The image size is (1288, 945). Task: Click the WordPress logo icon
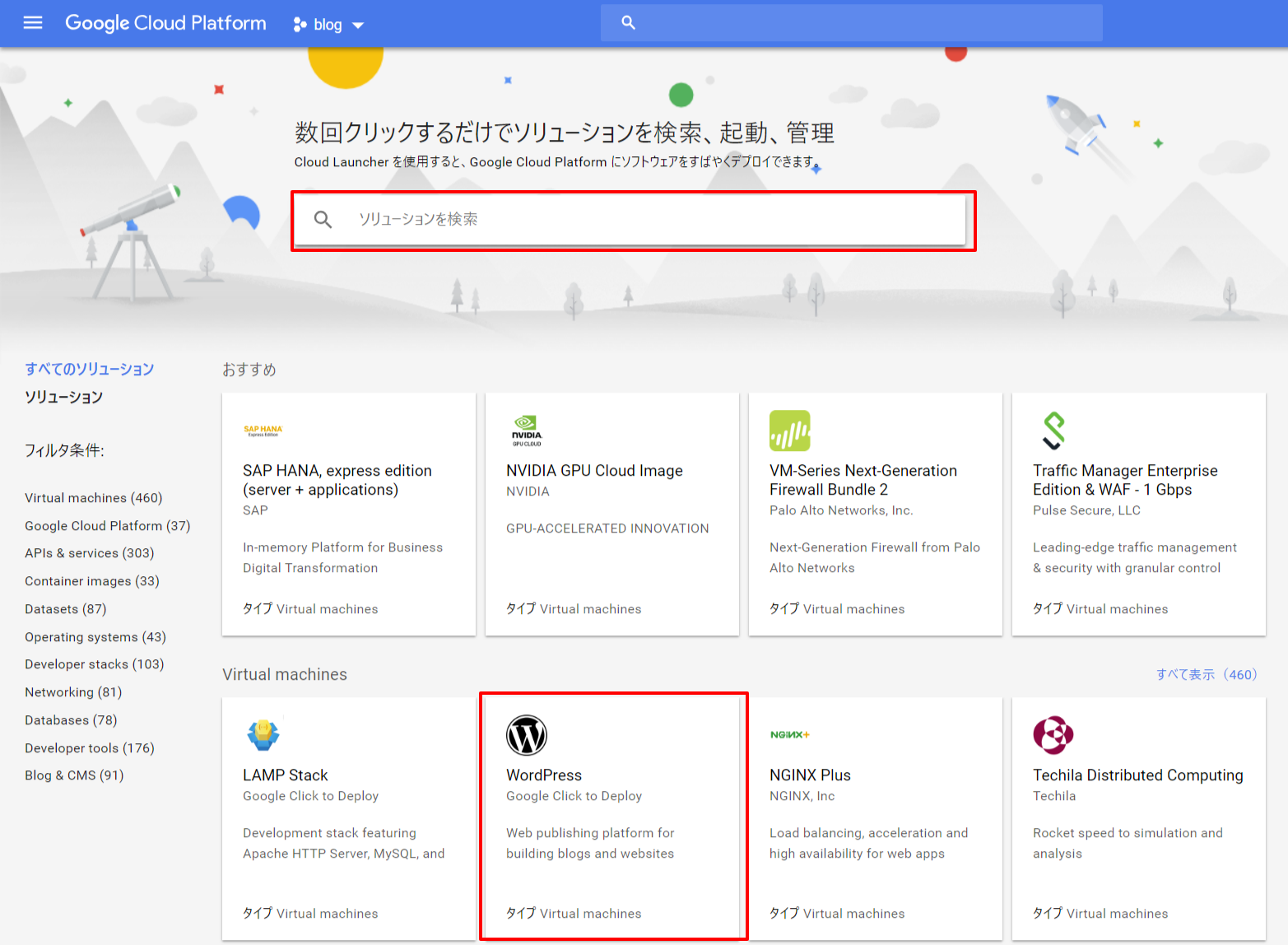527,735
